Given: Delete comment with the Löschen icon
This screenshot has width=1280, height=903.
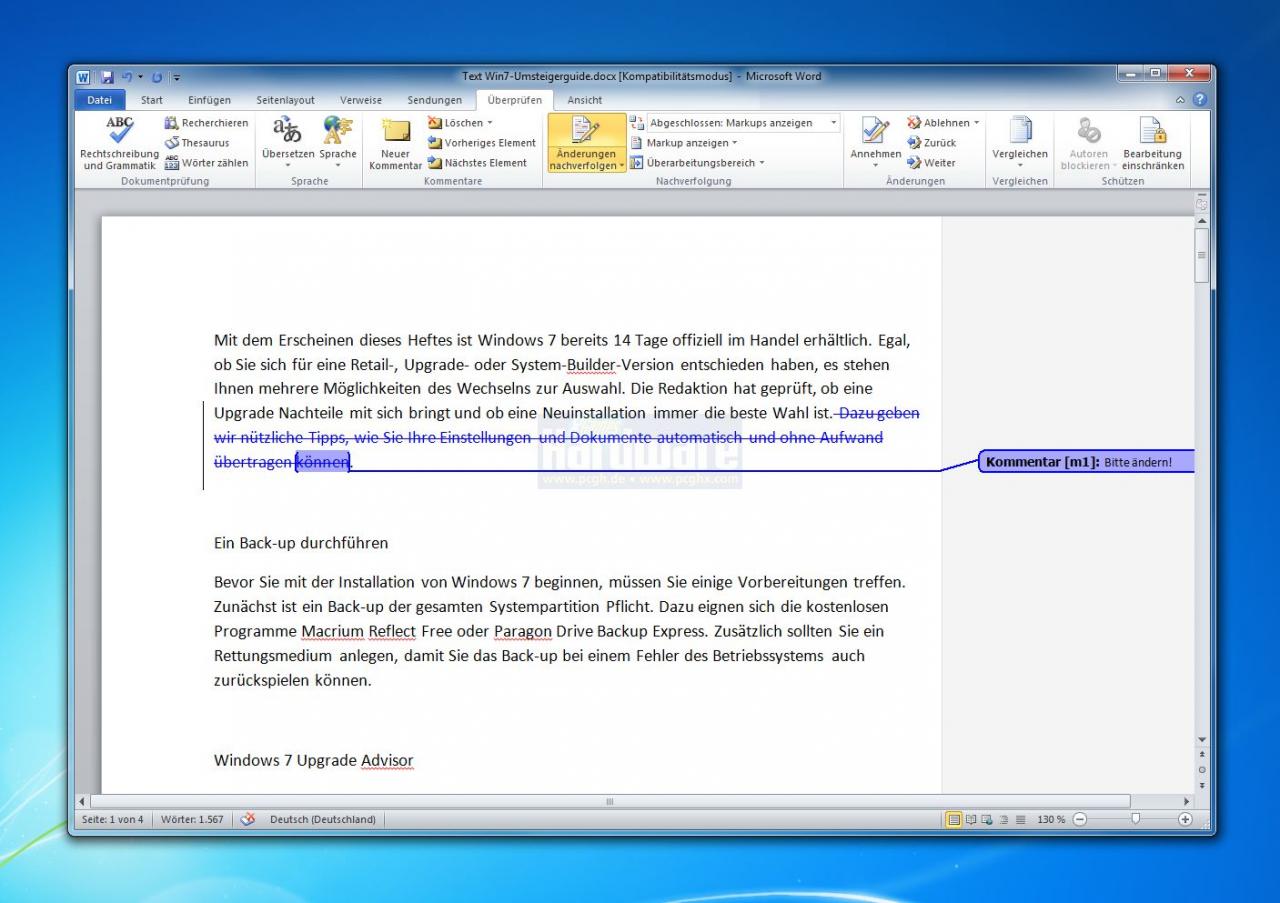Looking at the screenshot, I should 435,123.
